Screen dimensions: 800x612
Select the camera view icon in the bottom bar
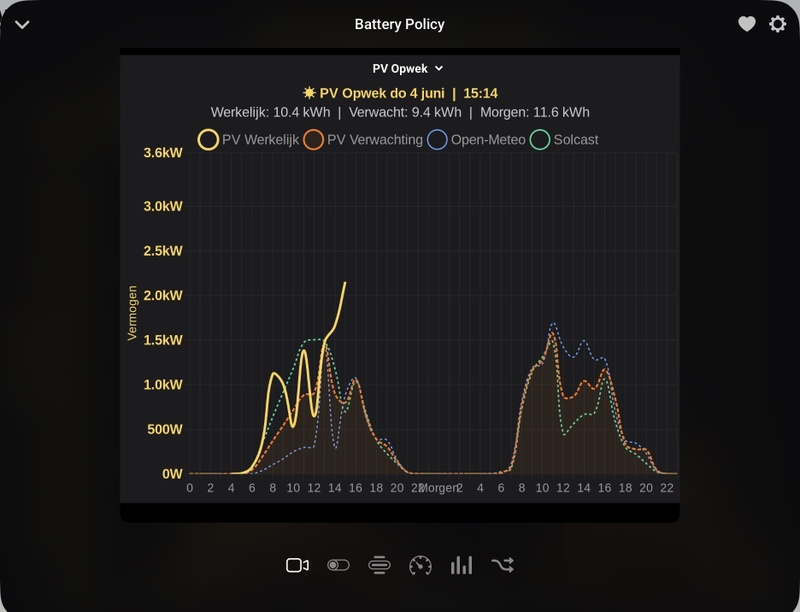click(x=297, y=565)
